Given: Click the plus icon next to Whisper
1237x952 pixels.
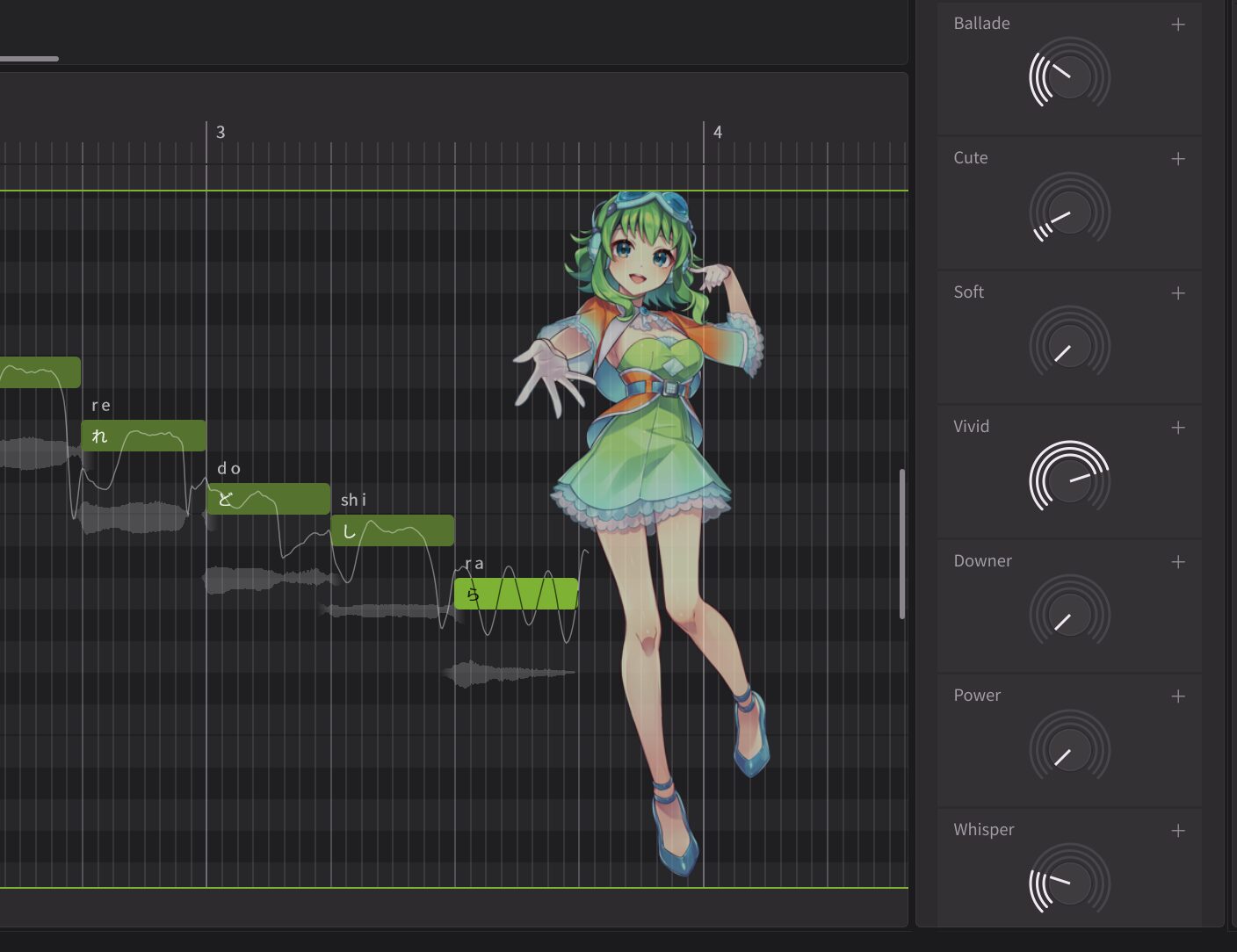Looking at the screenshot, I should pyautogui.click(x=1178, y=831).
